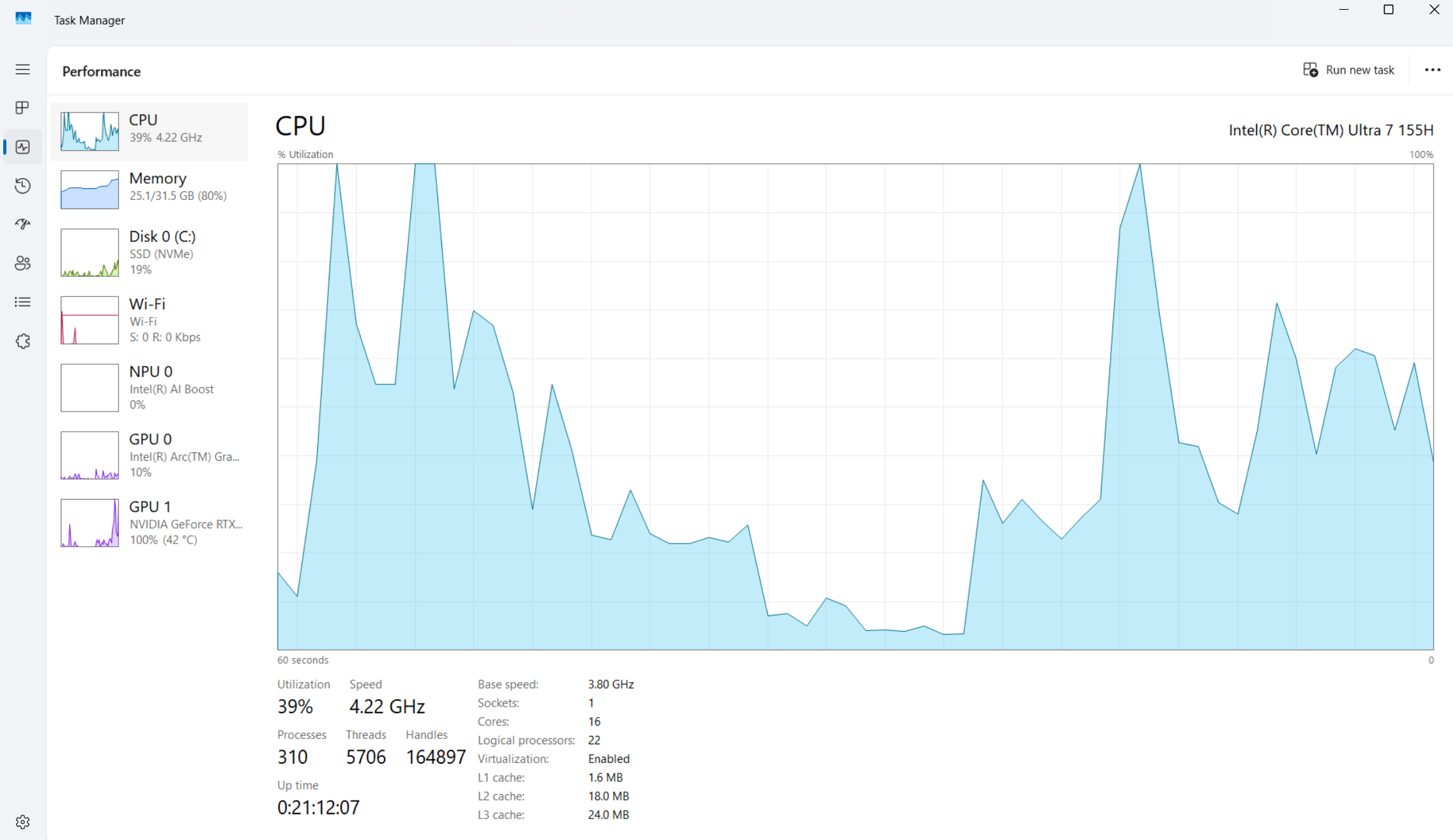Click the Cores value 16

(x=594, y=722)
